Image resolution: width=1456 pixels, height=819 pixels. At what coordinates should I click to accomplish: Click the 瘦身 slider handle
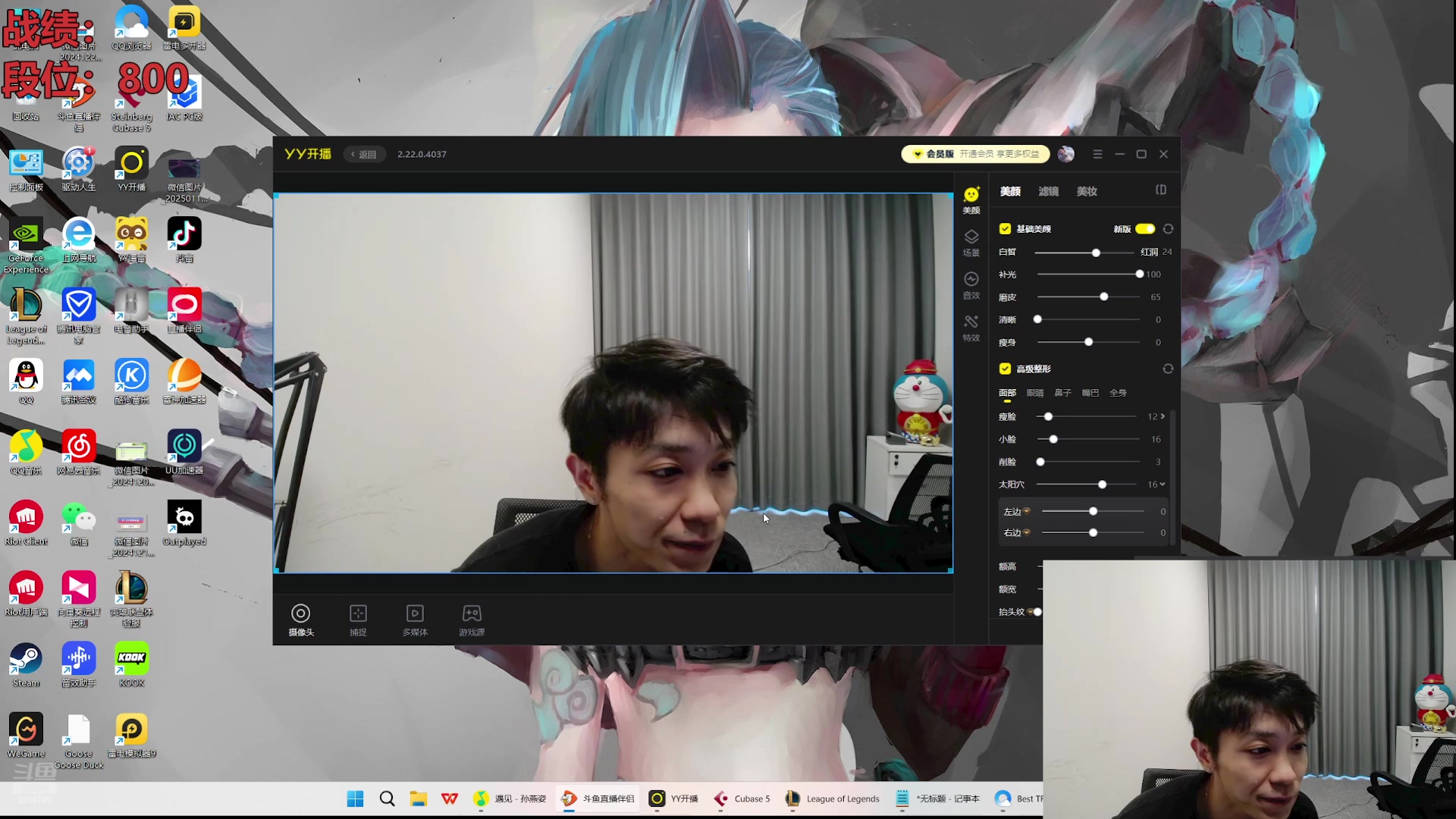[1089, 343]
